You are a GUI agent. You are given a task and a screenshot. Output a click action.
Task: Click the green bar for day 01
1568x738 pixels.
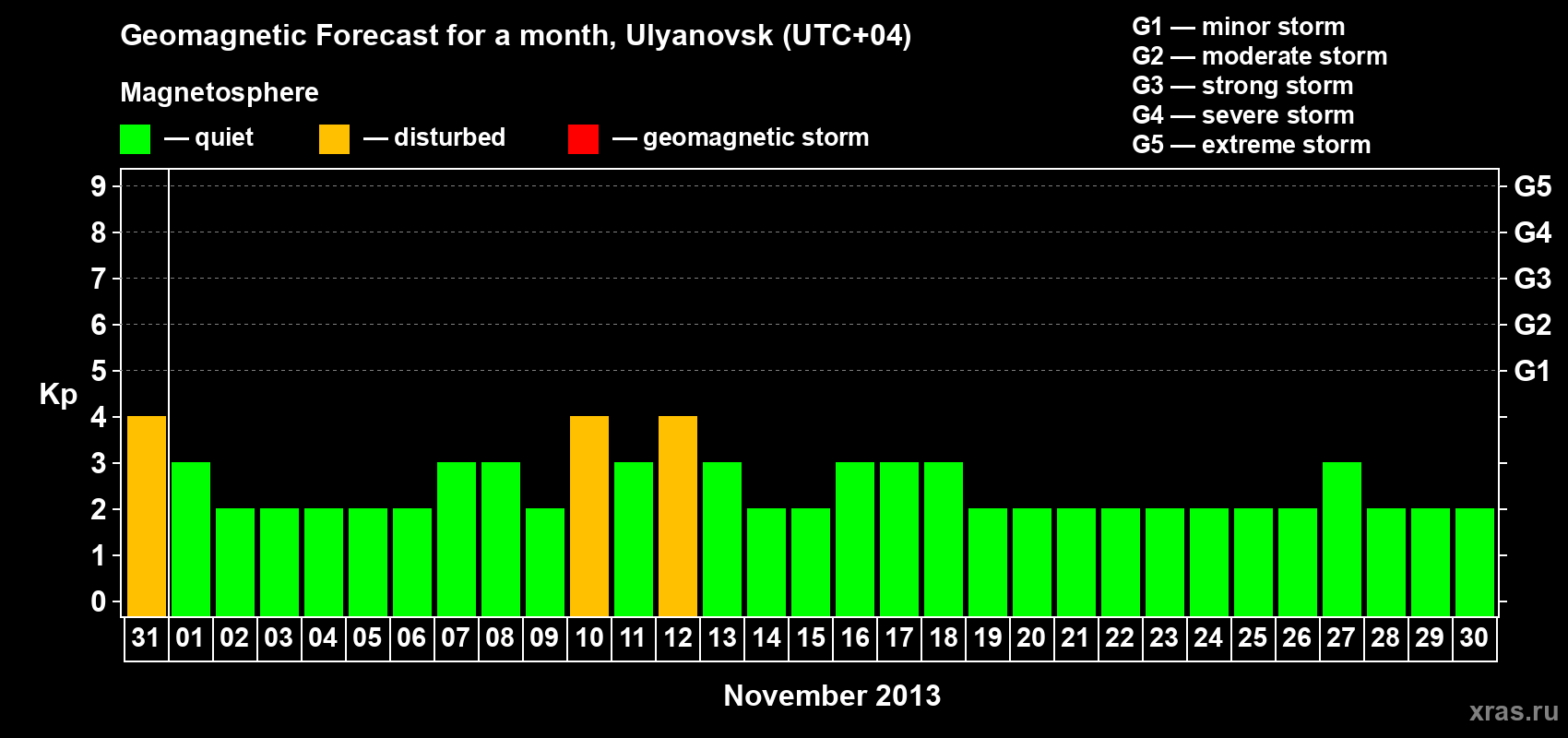(x=191, y=540)
